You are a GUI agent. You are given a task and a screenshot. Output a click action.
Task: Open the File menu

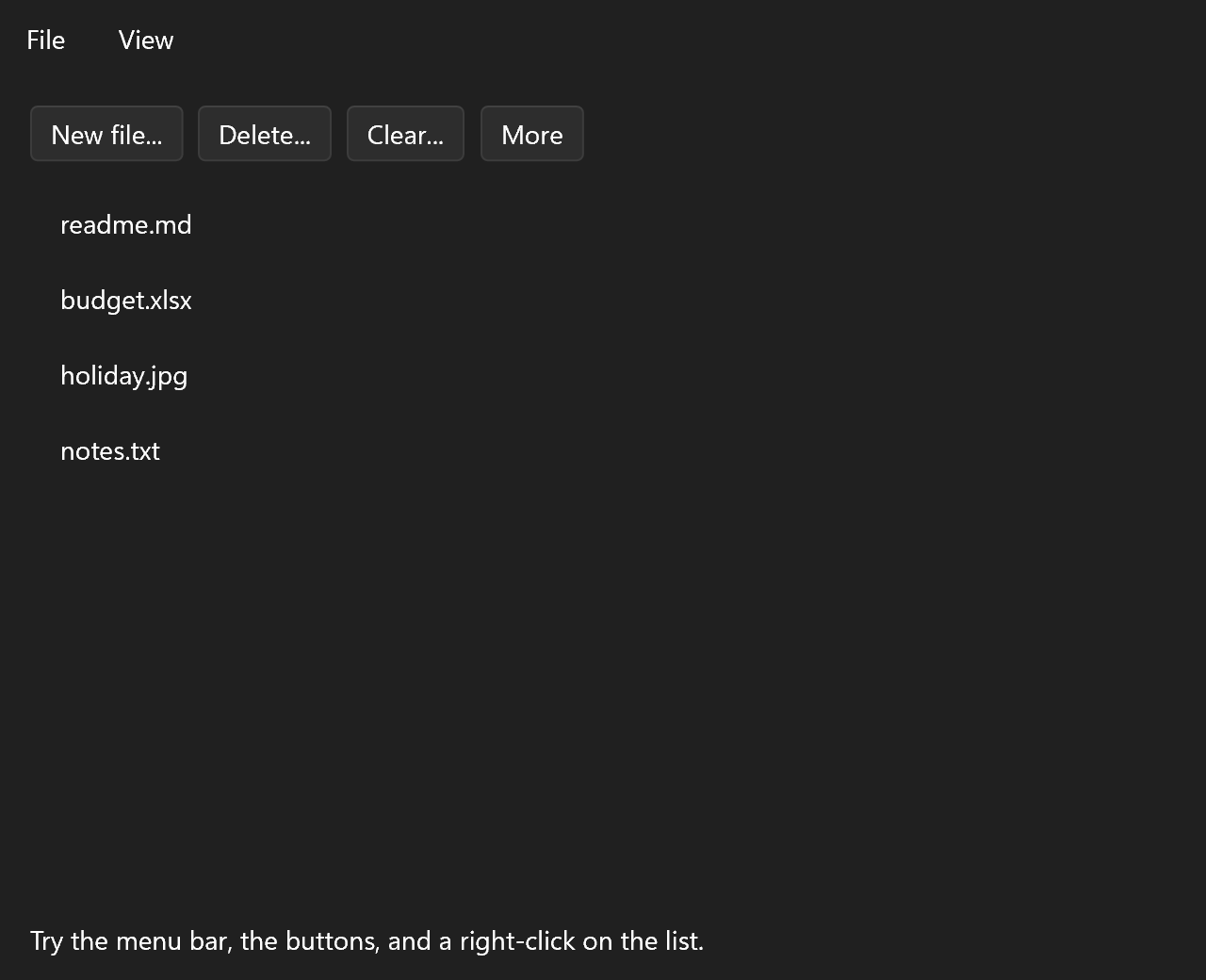click(45, 40)
